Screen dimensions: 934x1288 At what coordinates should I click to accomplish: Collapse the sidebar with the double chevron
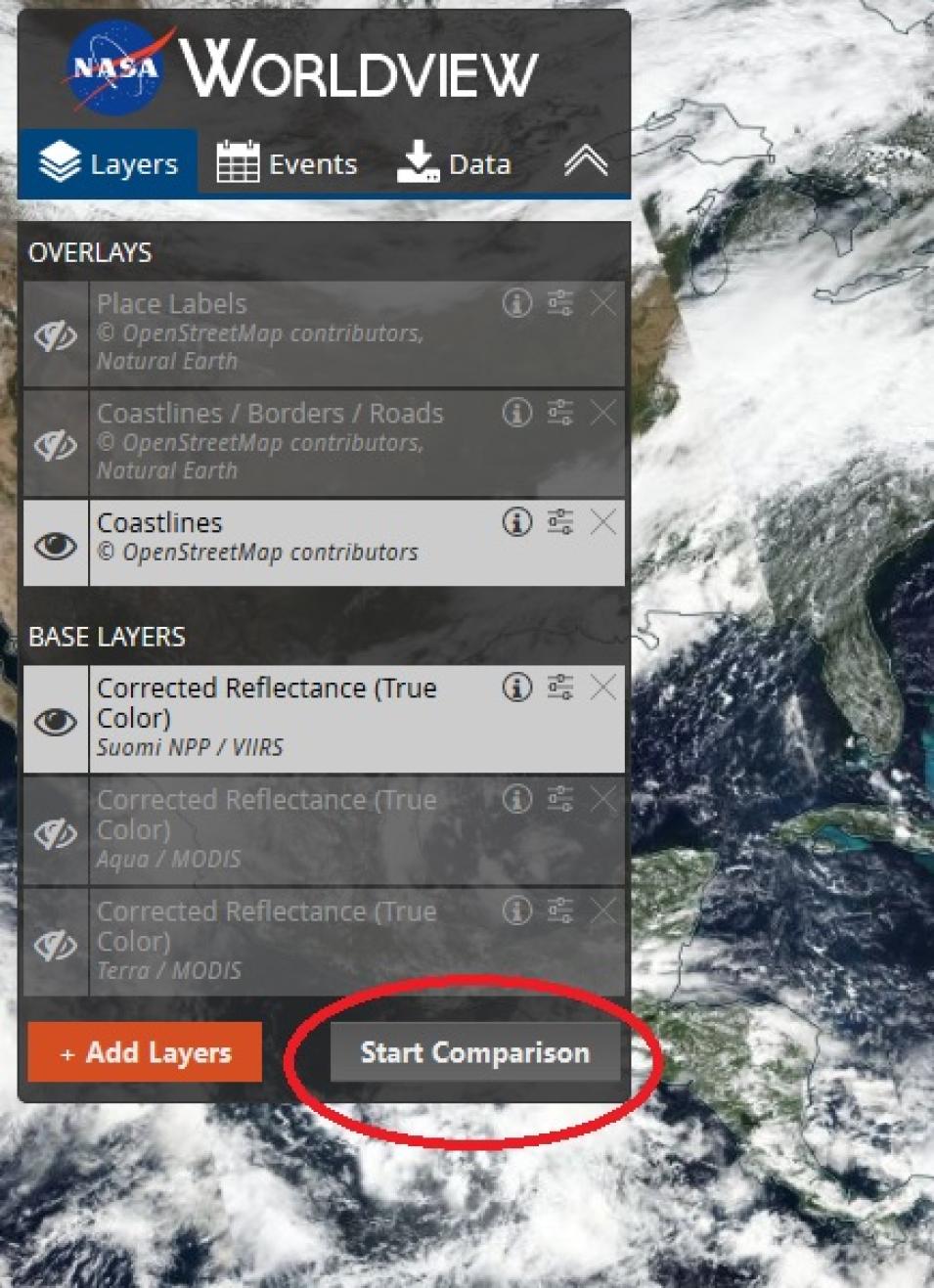click(x=586, y=161)
